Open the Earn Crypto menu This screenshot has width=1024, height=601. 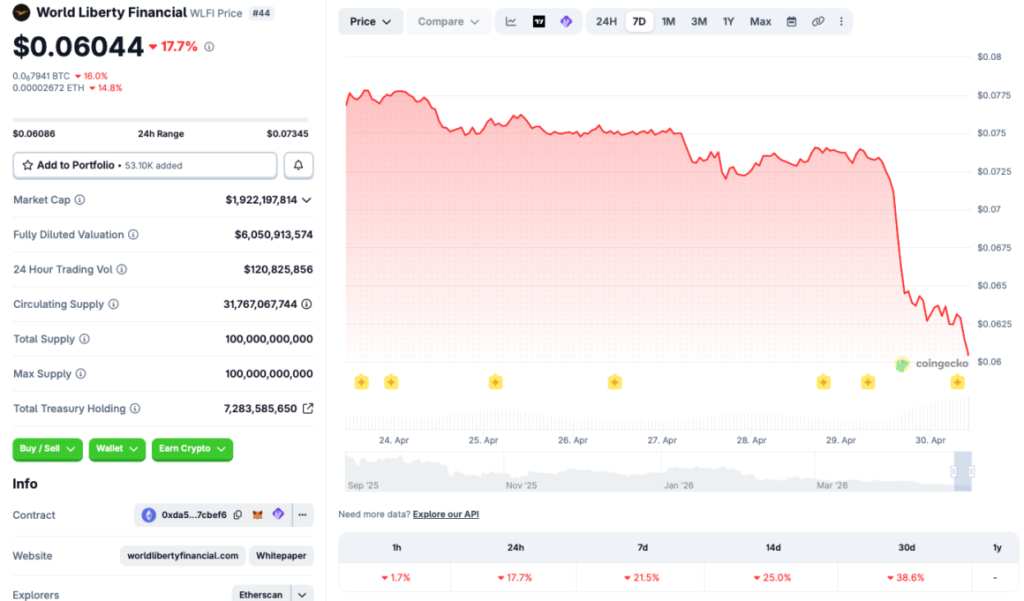(193, 449)
